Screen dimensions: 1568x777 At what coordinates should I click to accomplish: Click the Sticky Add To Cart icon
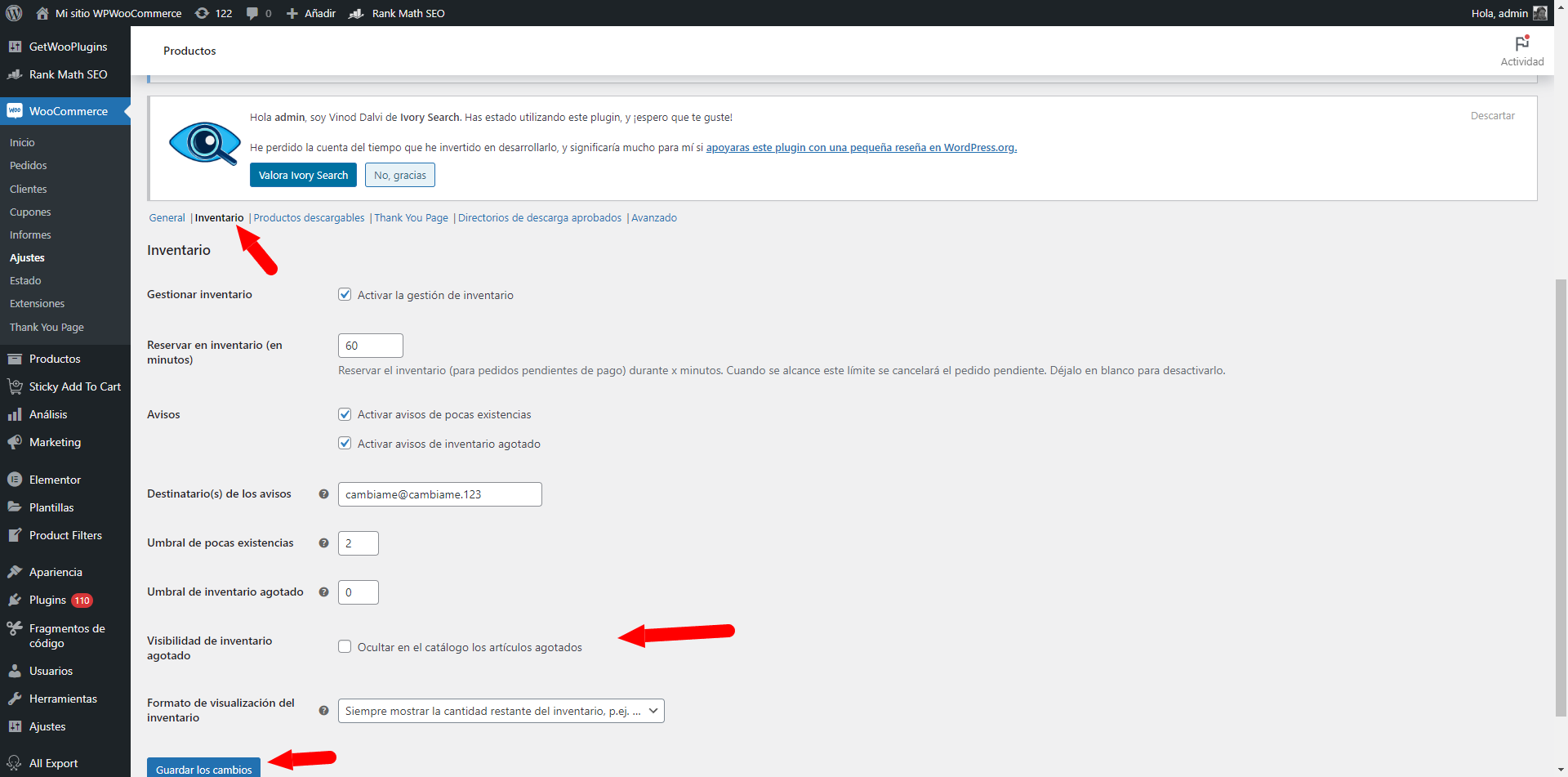[x=15, y=386]
